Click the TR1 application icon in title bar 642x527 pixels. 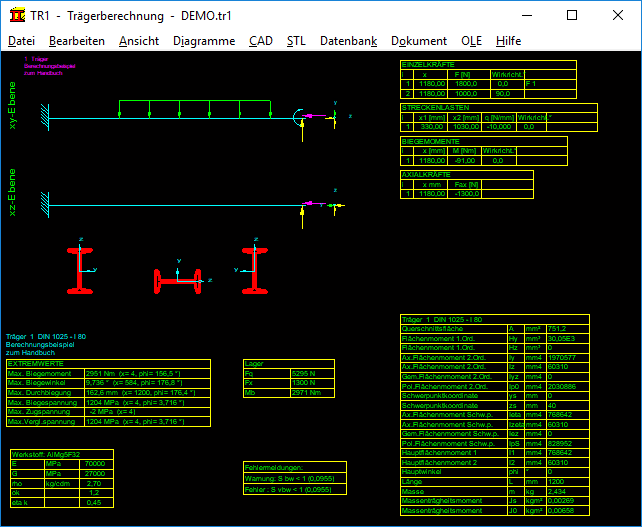click(17, 16)
